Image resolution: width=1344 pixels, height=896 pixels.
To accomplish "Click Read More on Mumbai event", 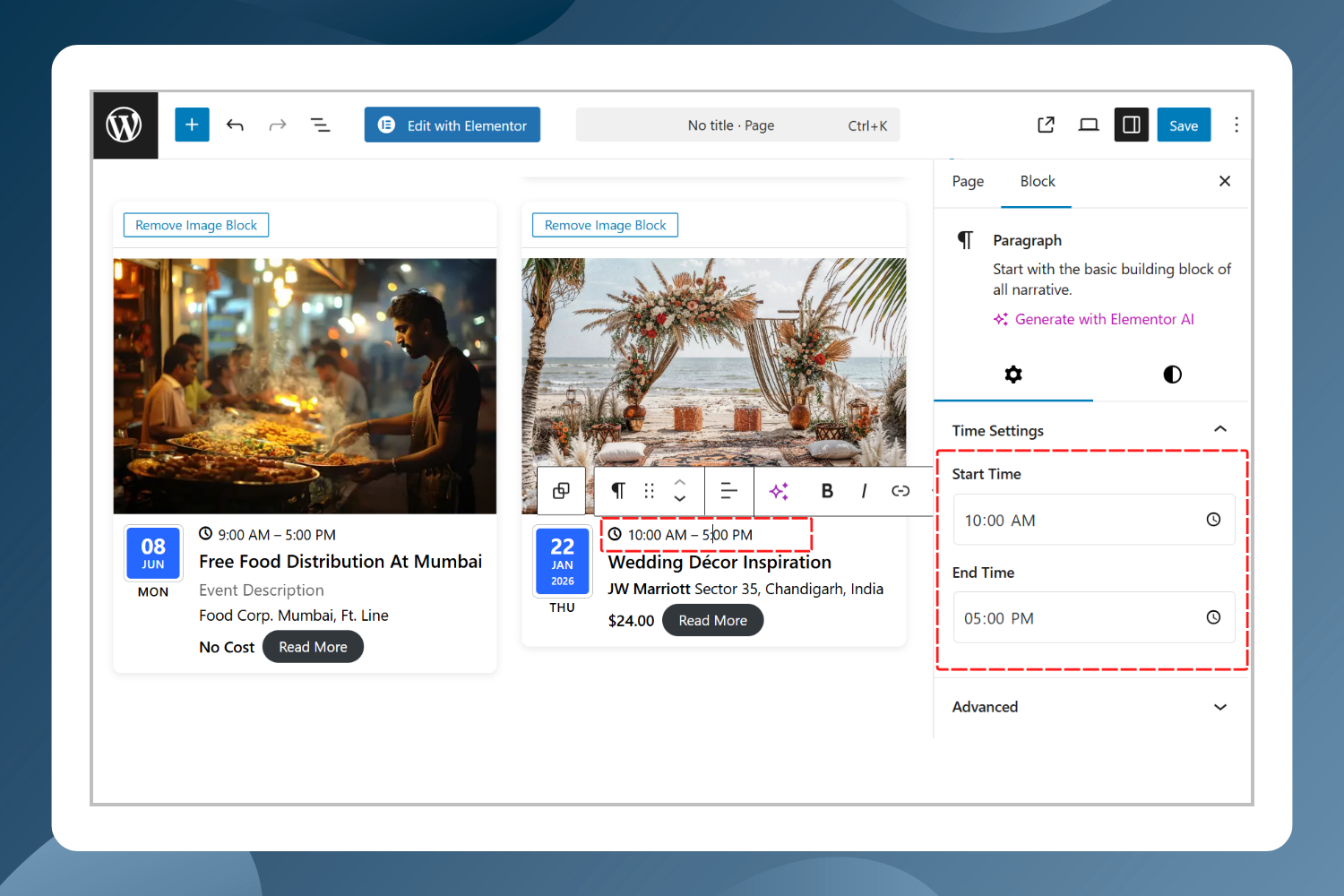I will click(313, 647).
